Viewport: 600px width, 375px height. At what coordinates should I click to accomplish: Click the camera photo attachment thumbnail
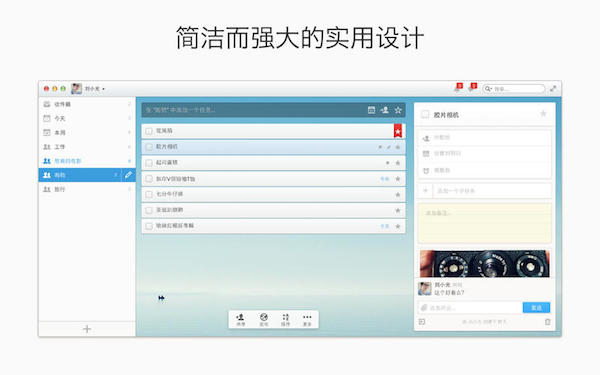click(x=484, y=264)
